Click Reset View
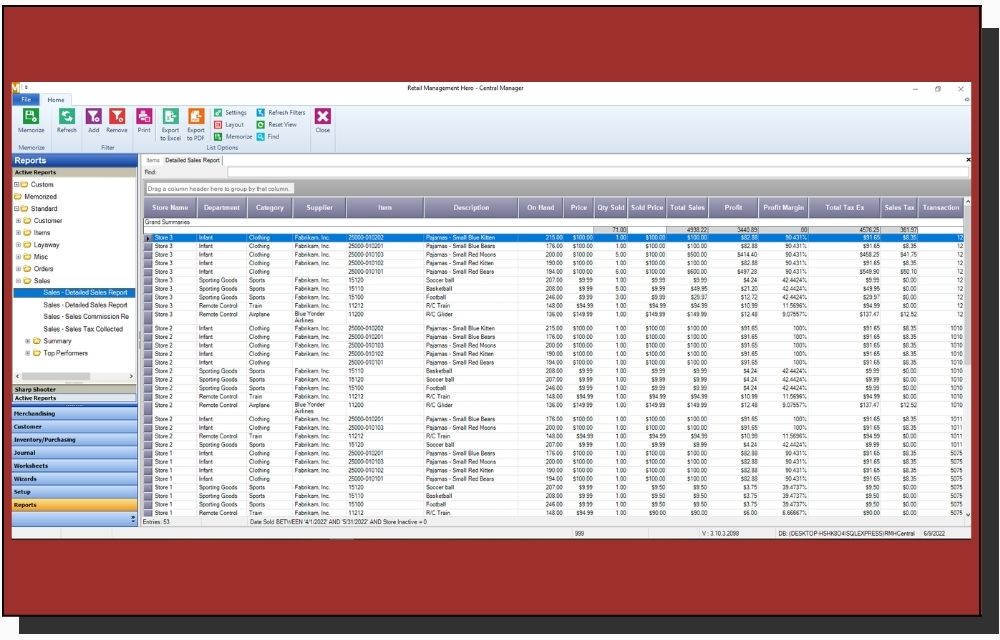1000x640 pixels. pyautogui.click(x=277, y=125)
